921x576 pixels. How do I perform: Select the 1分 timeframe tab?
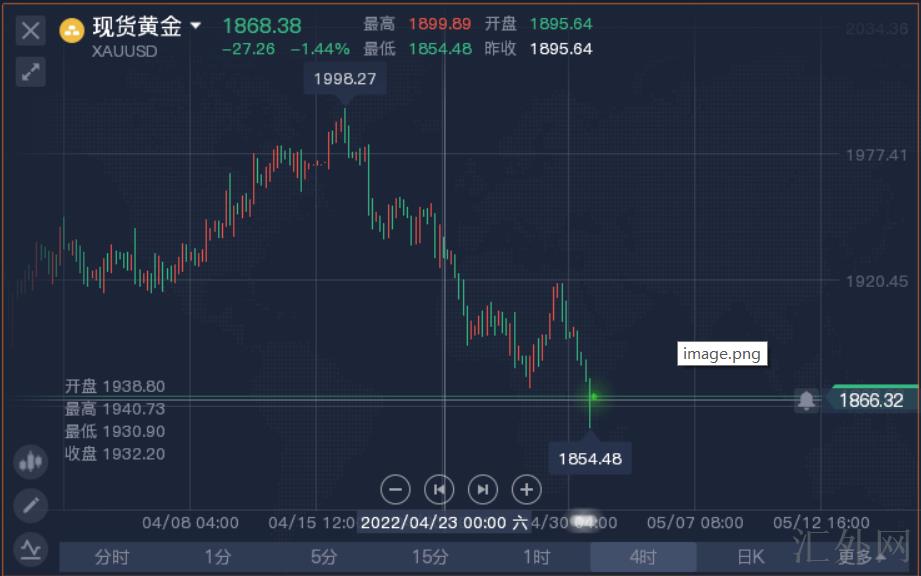point(217,557)
